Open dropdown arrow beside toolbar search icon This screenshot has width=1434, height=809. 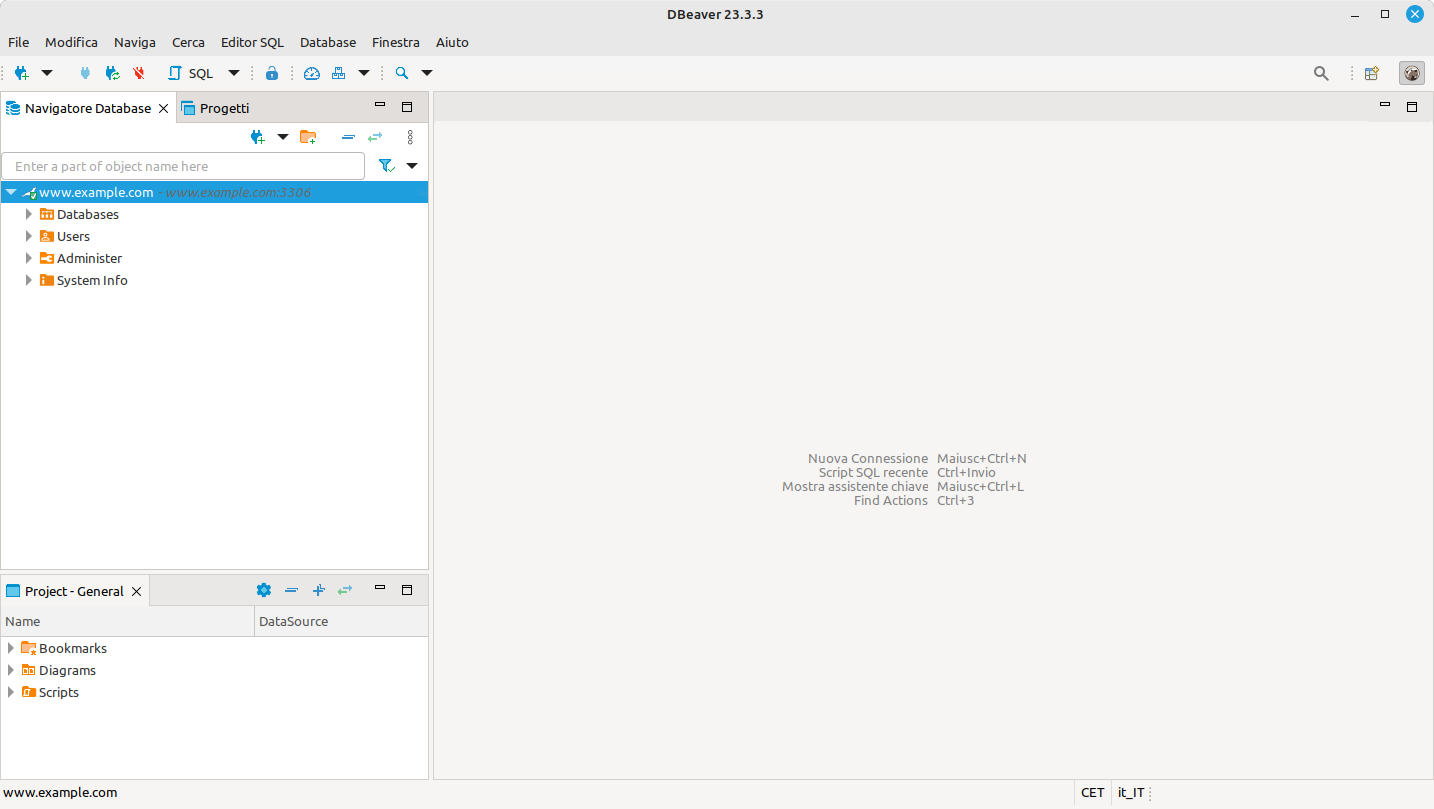tap(427, 73)
